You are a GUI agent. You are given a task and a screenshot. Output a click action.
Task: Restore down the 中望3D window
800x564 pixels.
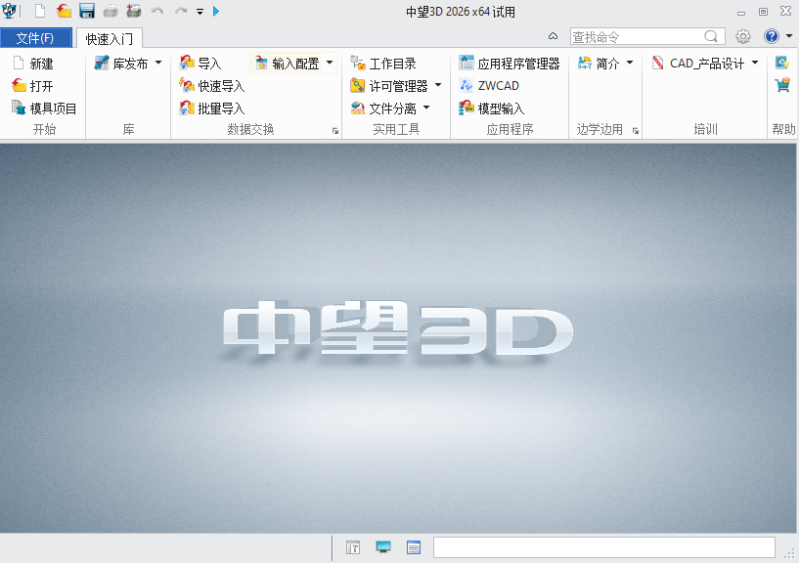pyautogui.click(x=763, y=11)
